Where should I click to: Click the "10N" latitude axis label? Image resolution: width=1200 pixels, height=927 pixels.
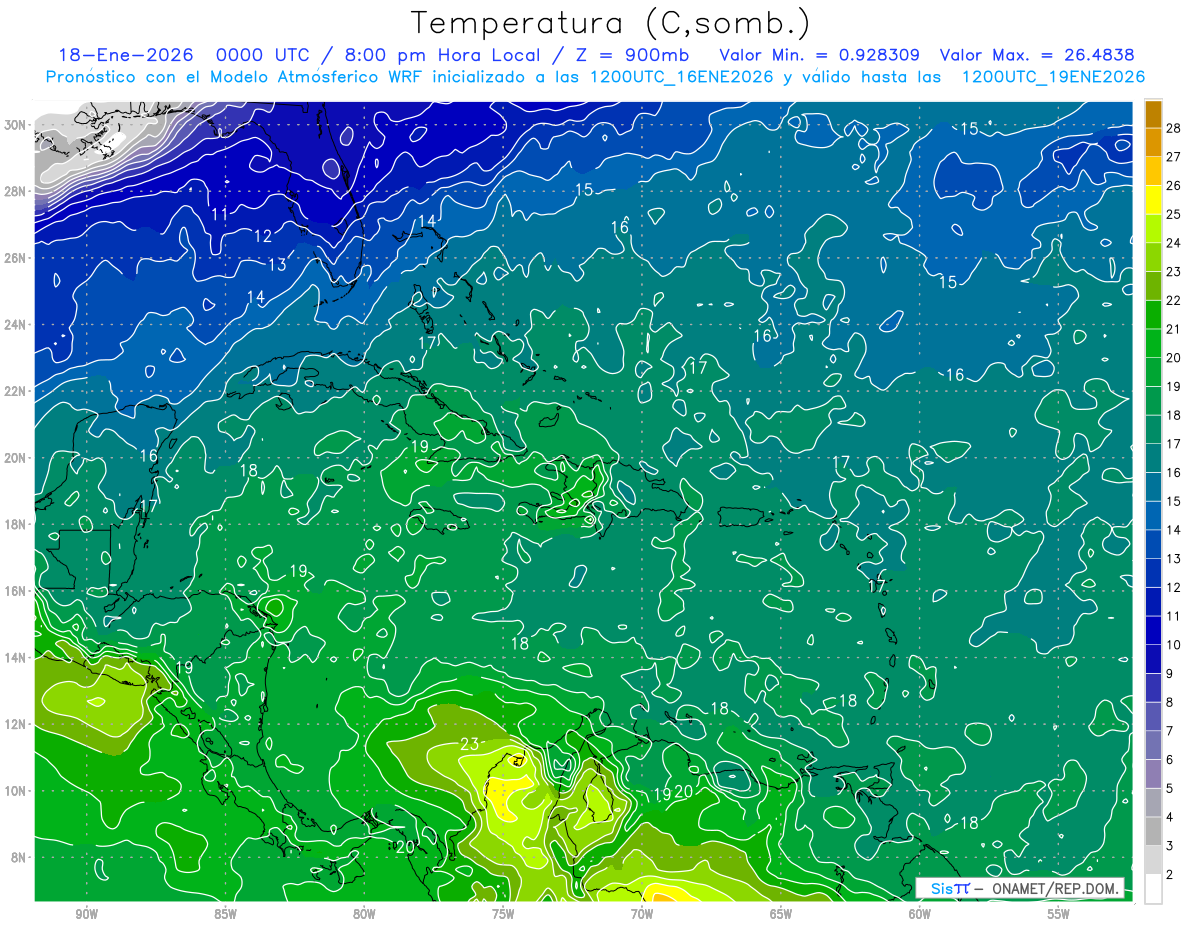pyautogui.click(x=15, y=791)
